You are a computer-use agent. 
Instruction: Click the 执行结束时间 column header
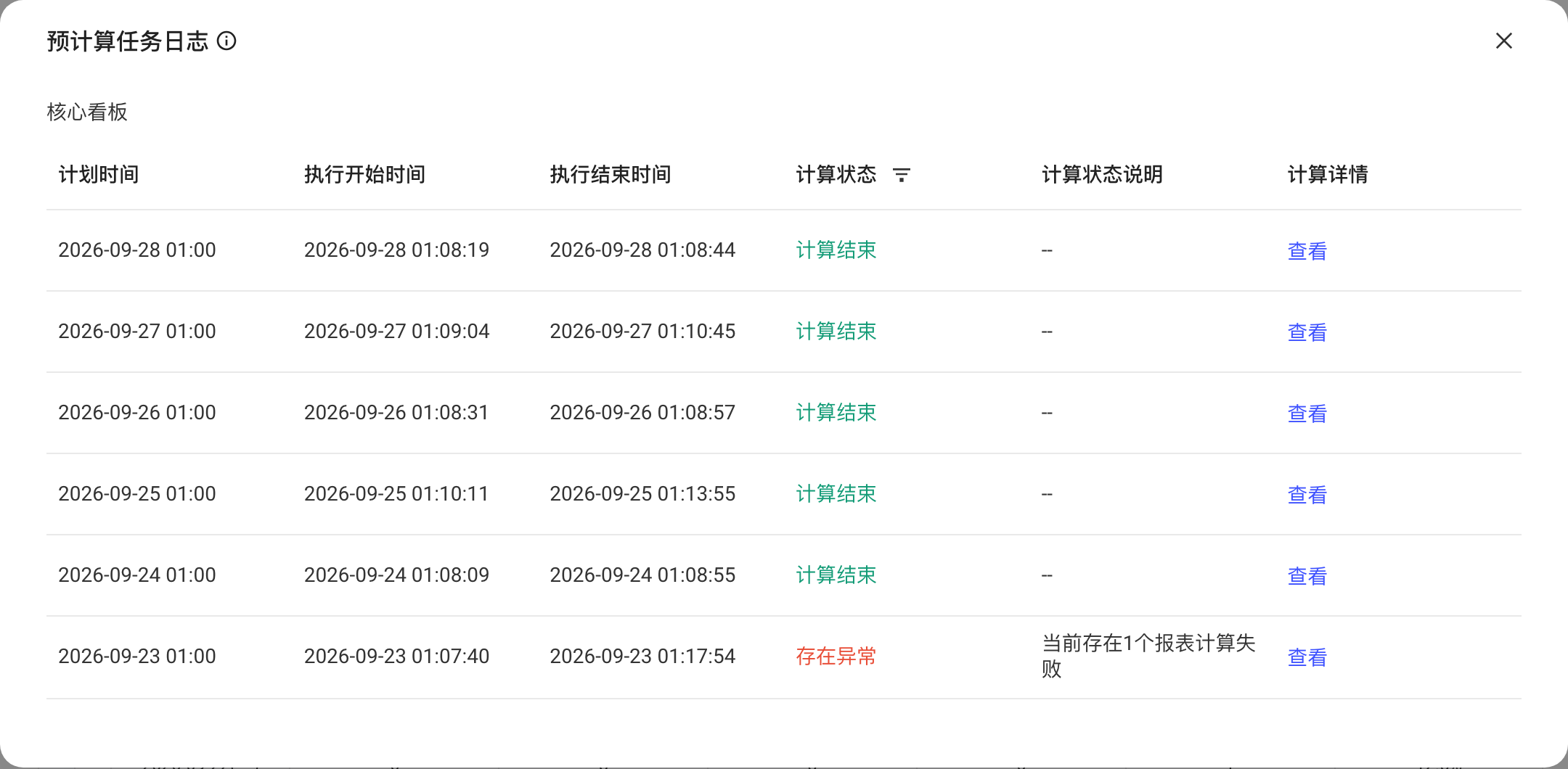[x=611, y=174]
